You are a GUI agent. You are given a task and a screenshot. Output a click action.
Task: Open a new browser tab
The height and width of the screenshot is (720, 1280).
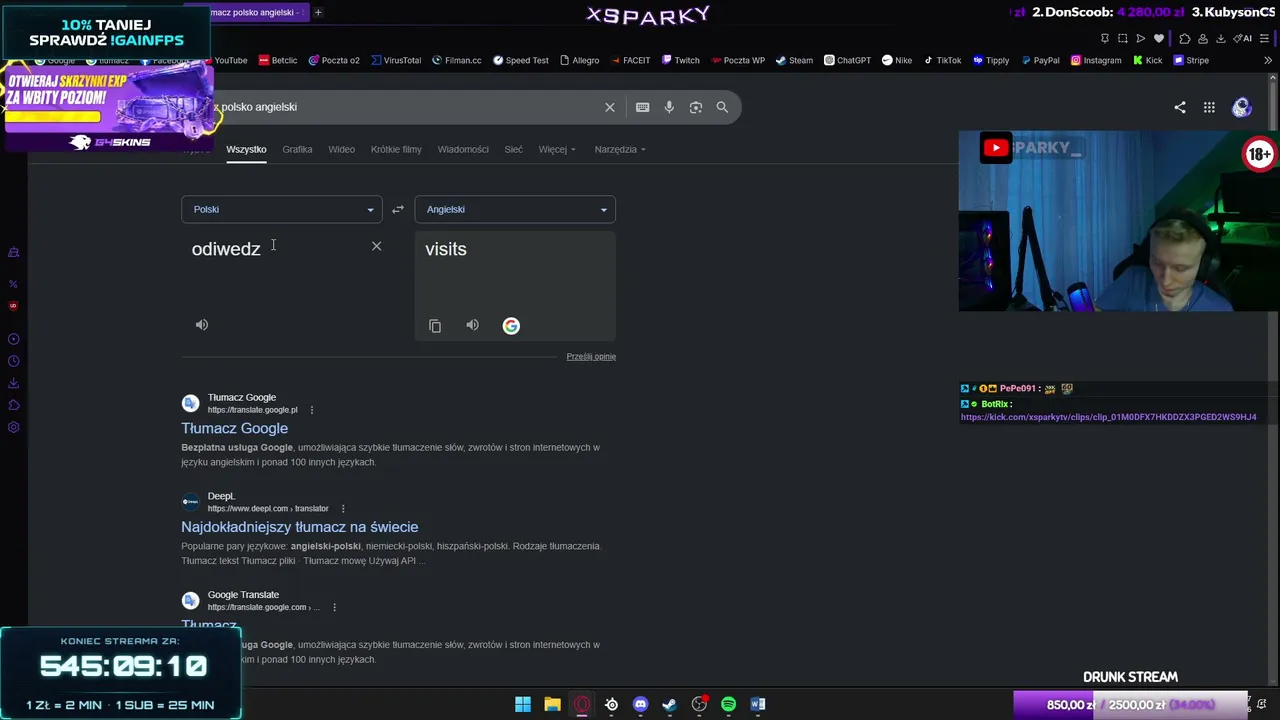click(x=318, y=12)
